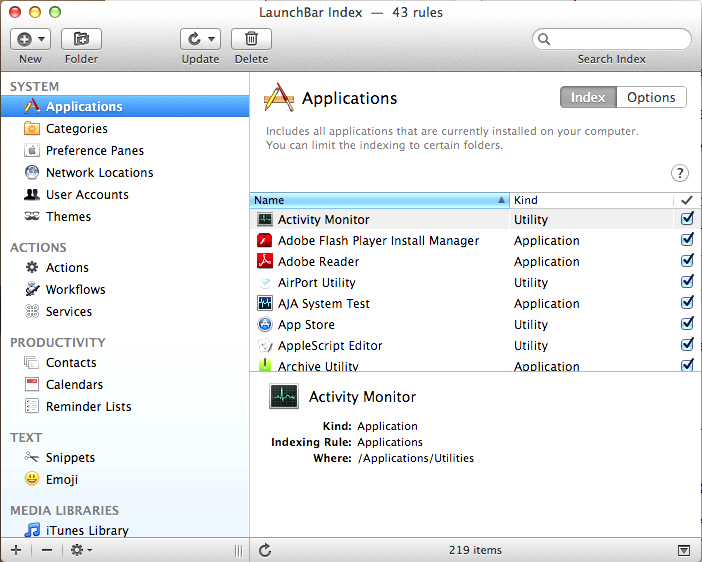Click the reload arrow in status bar
The image size is (702, 562).
point(265,550)
